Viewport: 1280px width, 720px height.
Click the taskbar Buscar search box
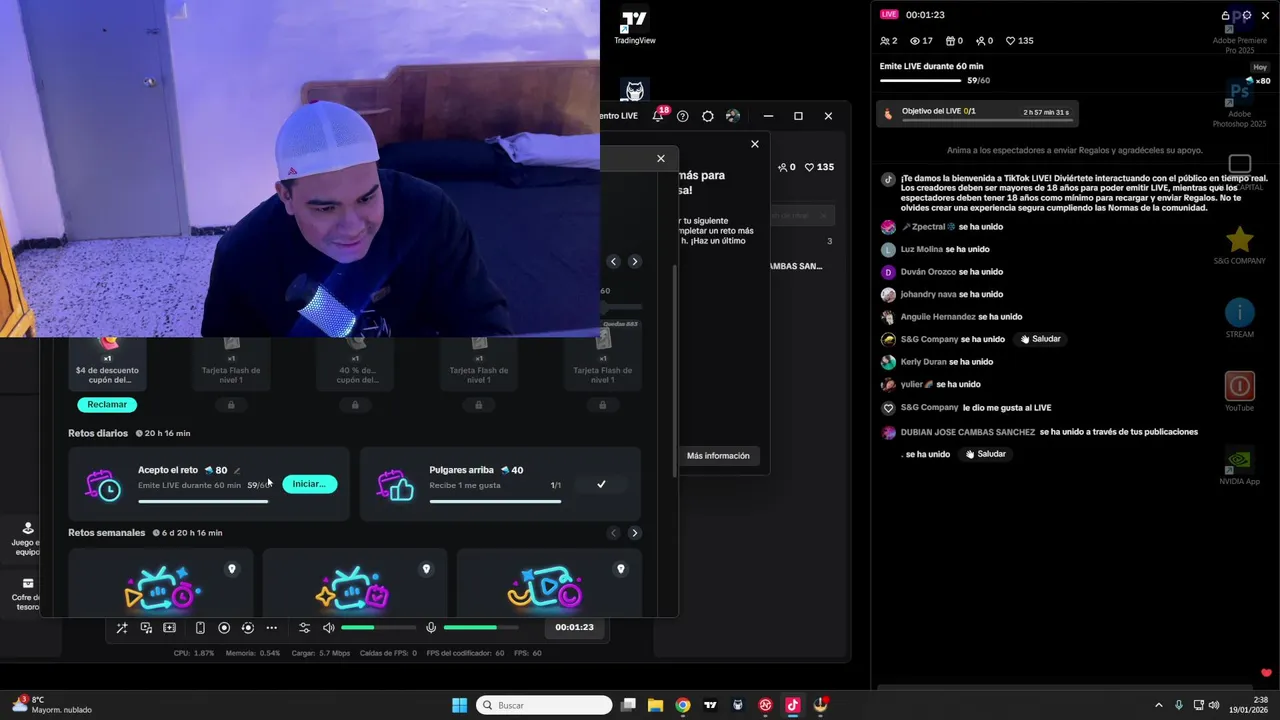(544, 705)
